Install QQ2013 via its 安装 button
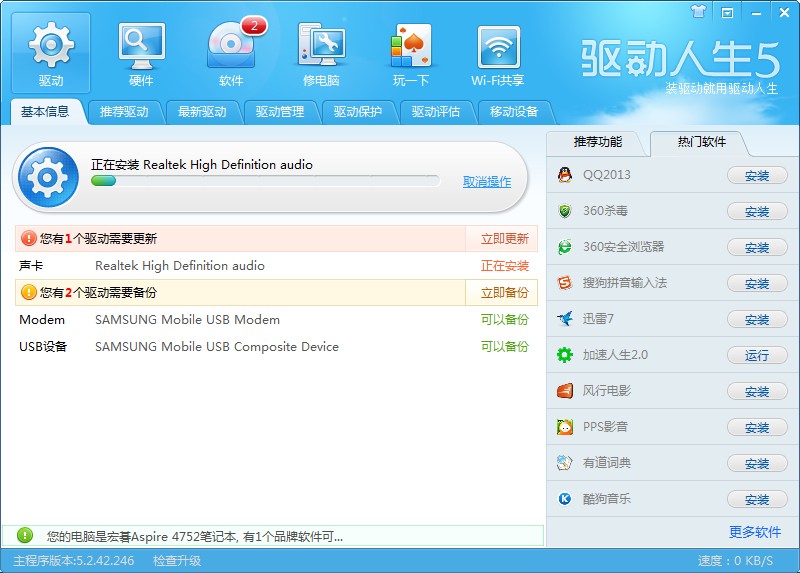The width and height of the screenshot is (800, 573). [x=757, y=176]
